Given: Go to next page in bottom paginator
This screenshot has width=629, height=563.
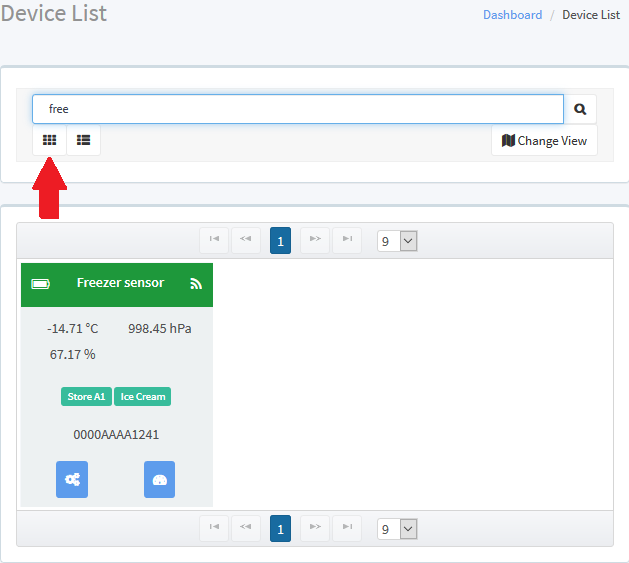Looking at the screenshot, I should tap(315, 528).
